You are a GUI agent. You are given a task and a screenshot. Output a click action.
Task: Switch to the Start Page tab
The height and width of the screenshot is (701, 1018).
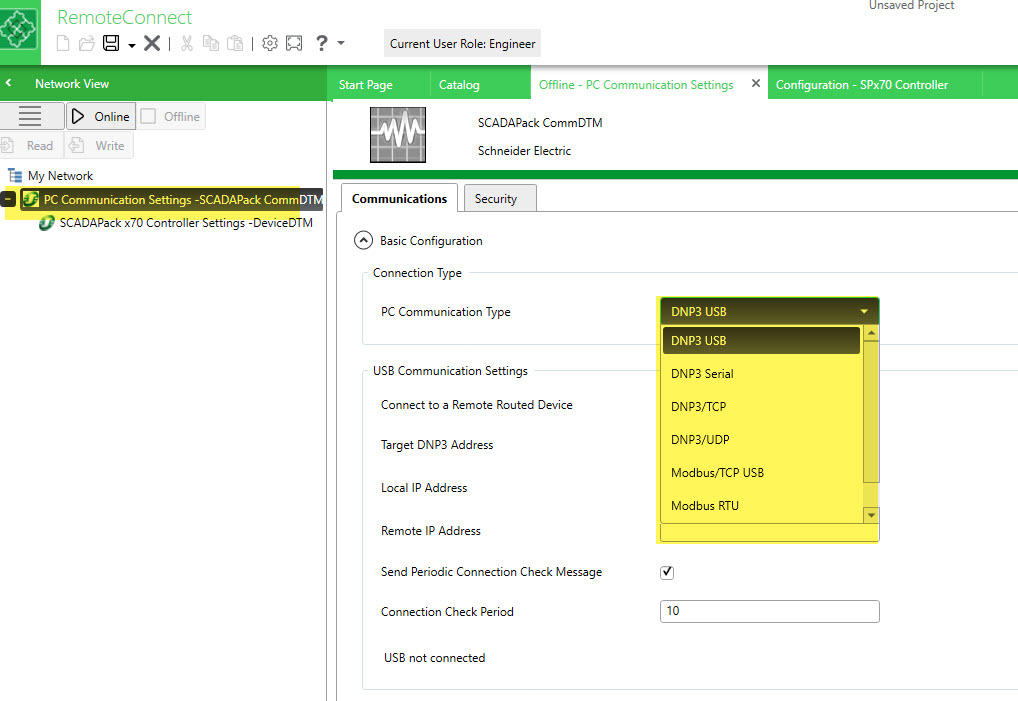pos(366,85)
